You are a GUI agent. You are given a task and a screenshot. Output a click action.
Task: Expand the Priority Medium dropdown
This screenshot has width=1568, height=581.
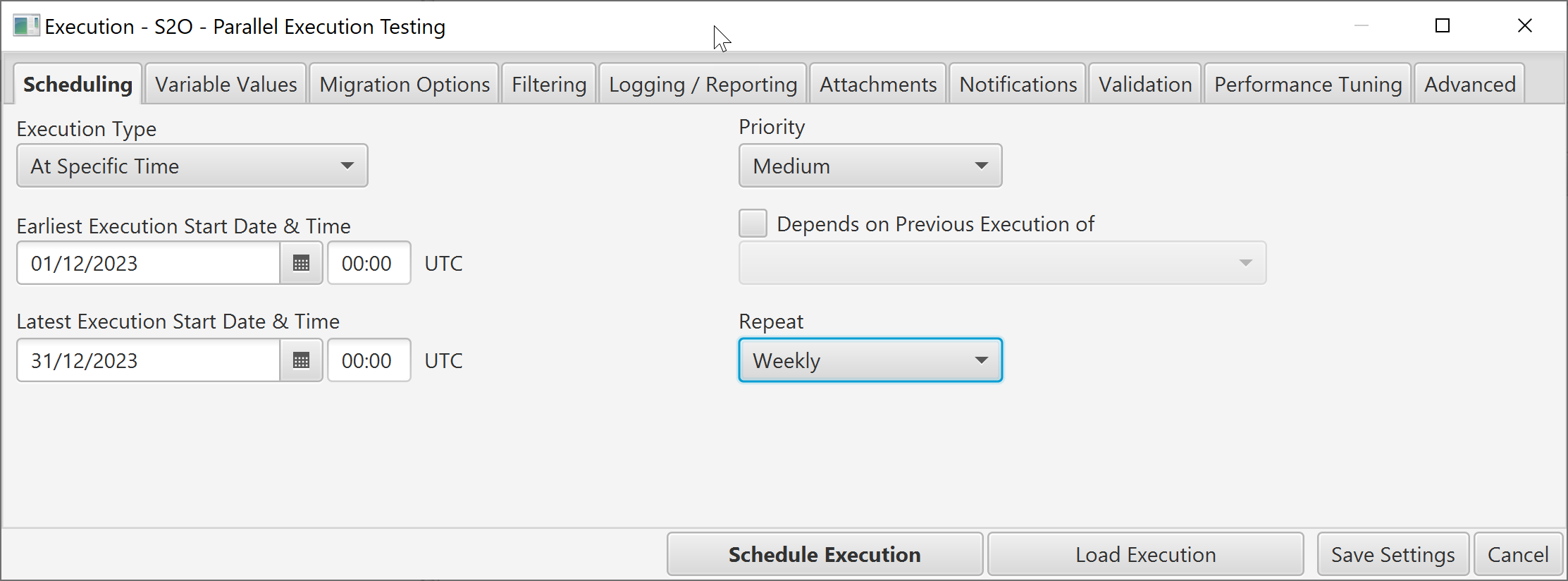point(870,166)
